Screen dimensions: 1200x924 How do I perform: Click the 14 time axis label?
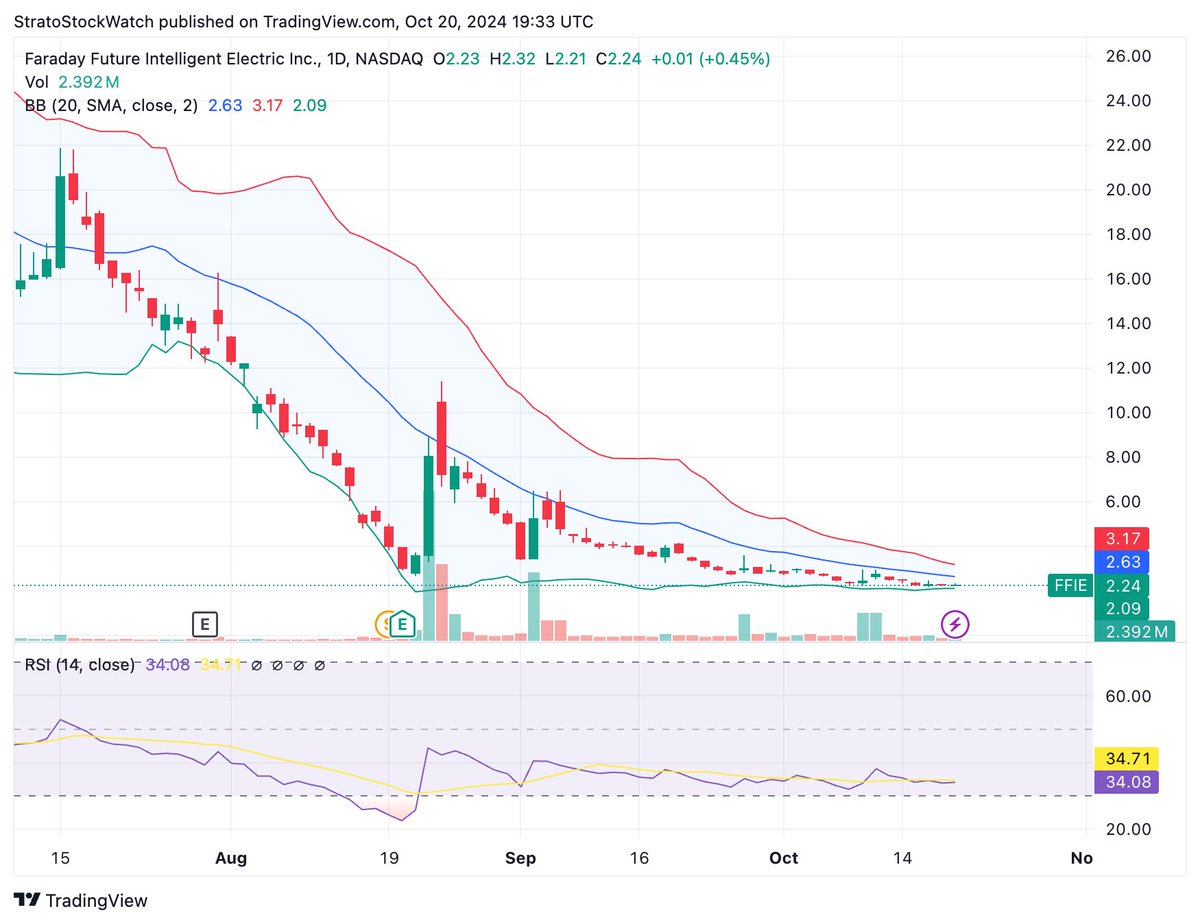tap(902, 858)
